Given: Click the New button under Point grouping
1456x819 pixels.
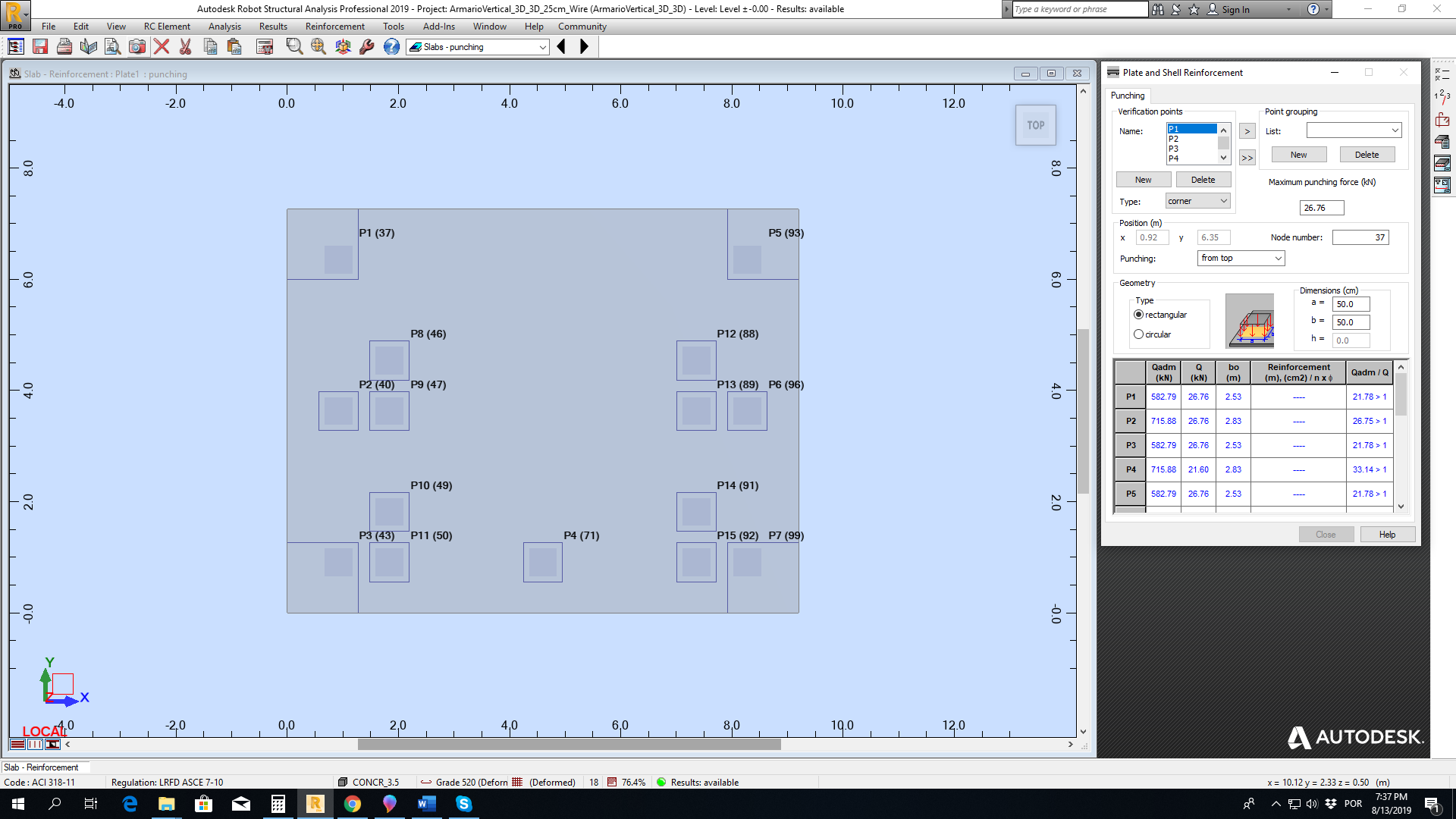Looking at the screenshot, I should (1298, 154).
